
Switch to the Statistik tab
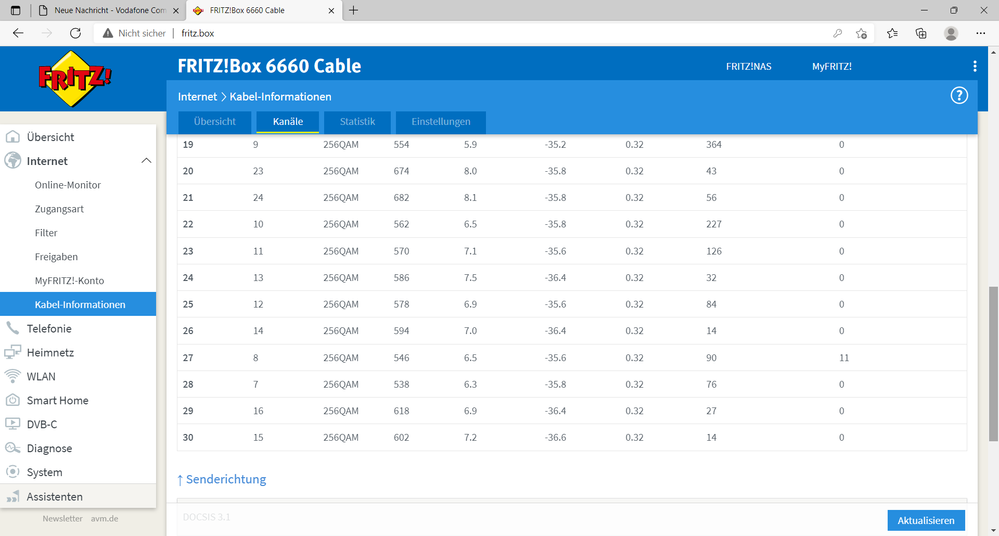[357, 122]
